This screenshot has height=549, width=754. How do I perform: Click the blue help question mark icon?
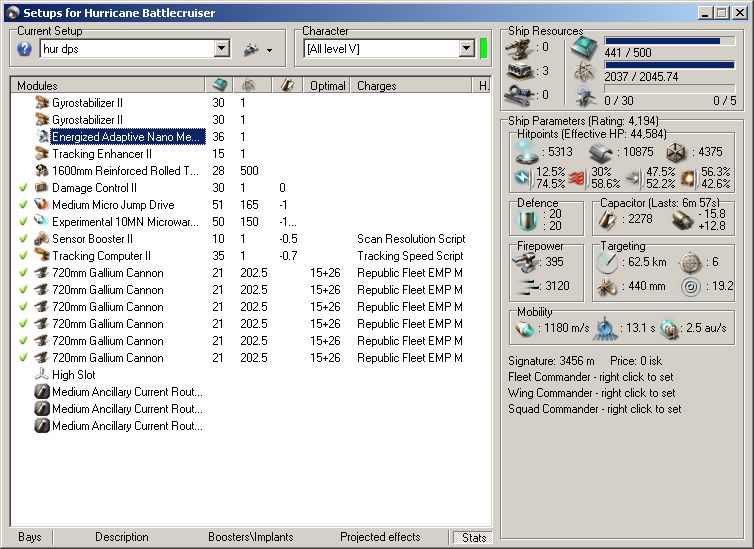(25, 49)
